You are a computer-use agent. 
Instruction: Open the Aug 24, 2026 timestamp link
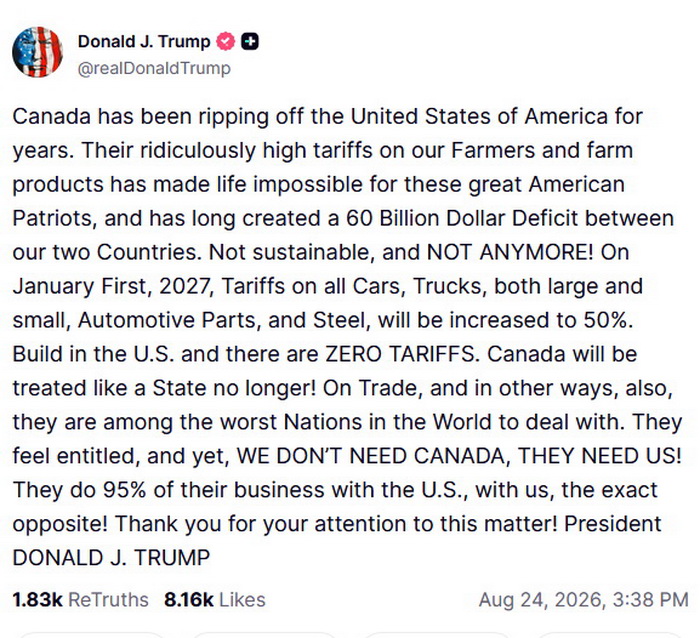(x=583, y=600)
